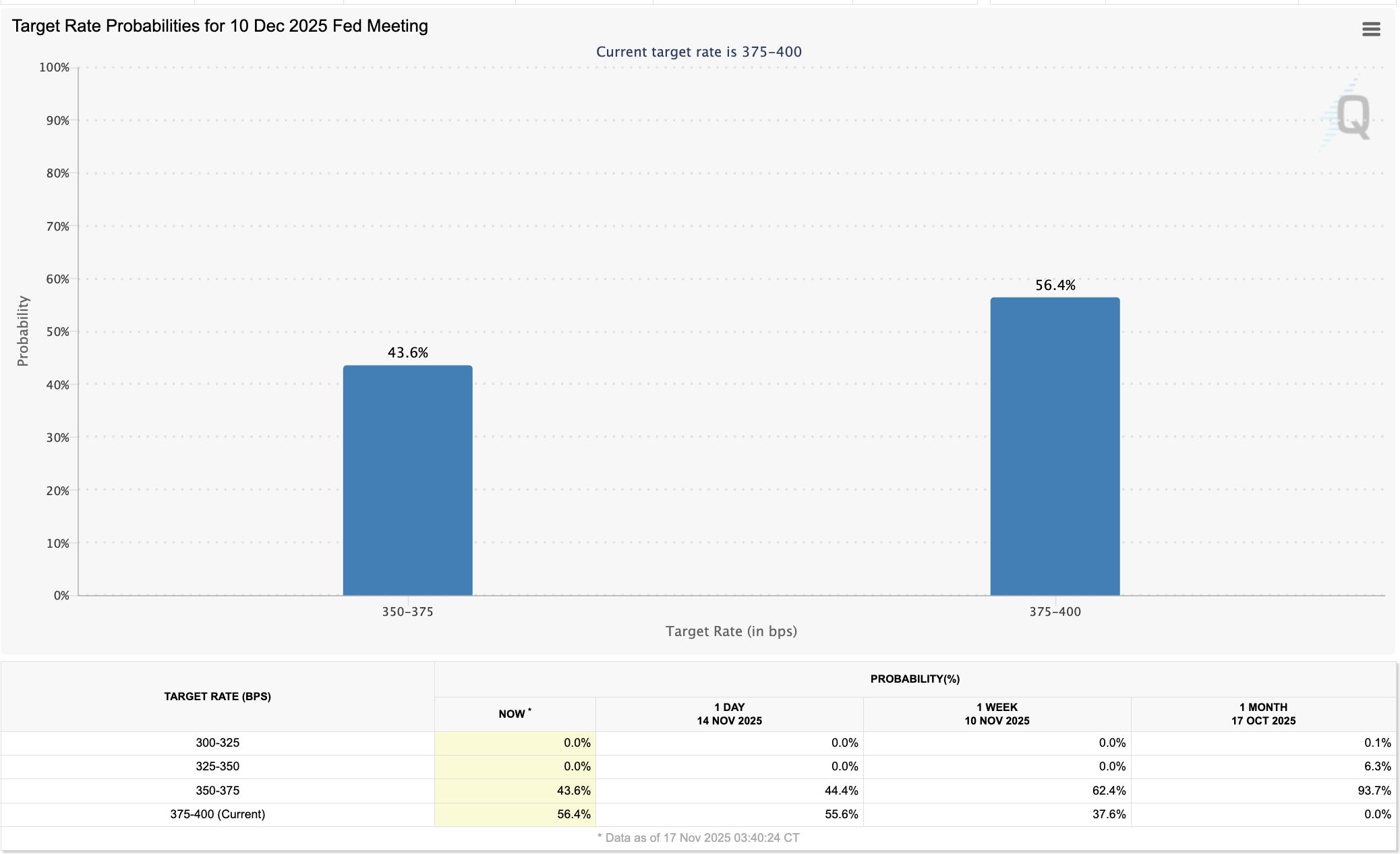Viewport: 1400px width, 854px height.
Task: Click the chart title for 10 Dec 2025 meeting
Action: tap(220, 26)
